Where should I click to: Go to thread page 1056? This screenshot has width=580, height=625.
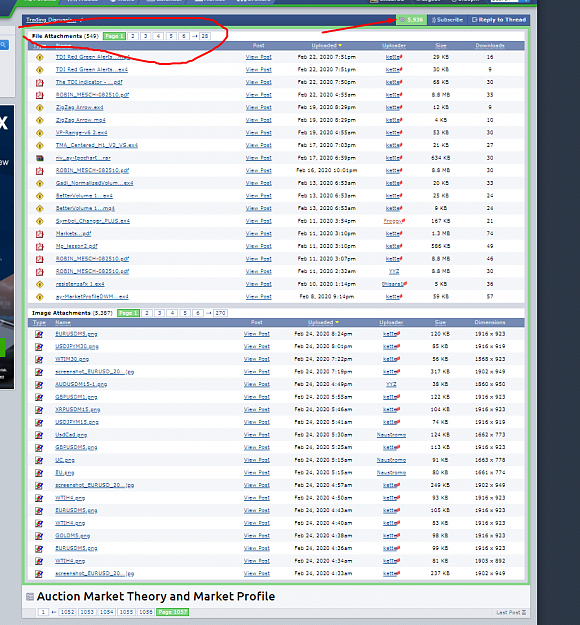145,612
